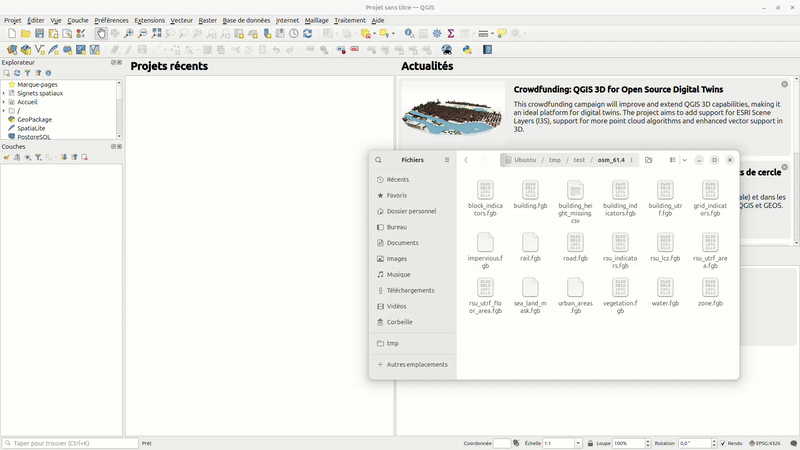Open the Couche menu
Screen dimensions: 800x450
coord(78,20)
